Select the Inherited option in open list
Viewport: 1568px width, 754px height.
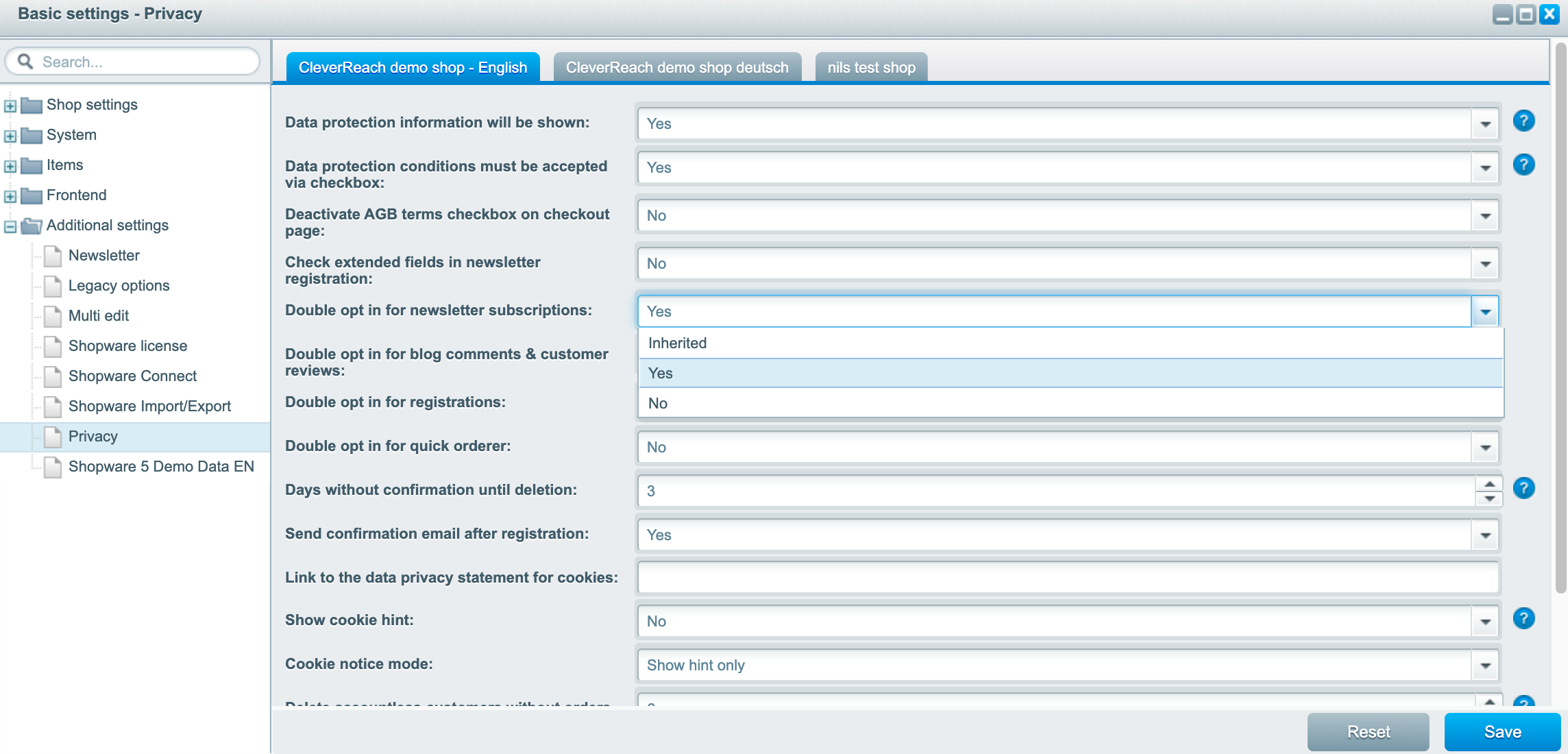[x=677, y=343]
